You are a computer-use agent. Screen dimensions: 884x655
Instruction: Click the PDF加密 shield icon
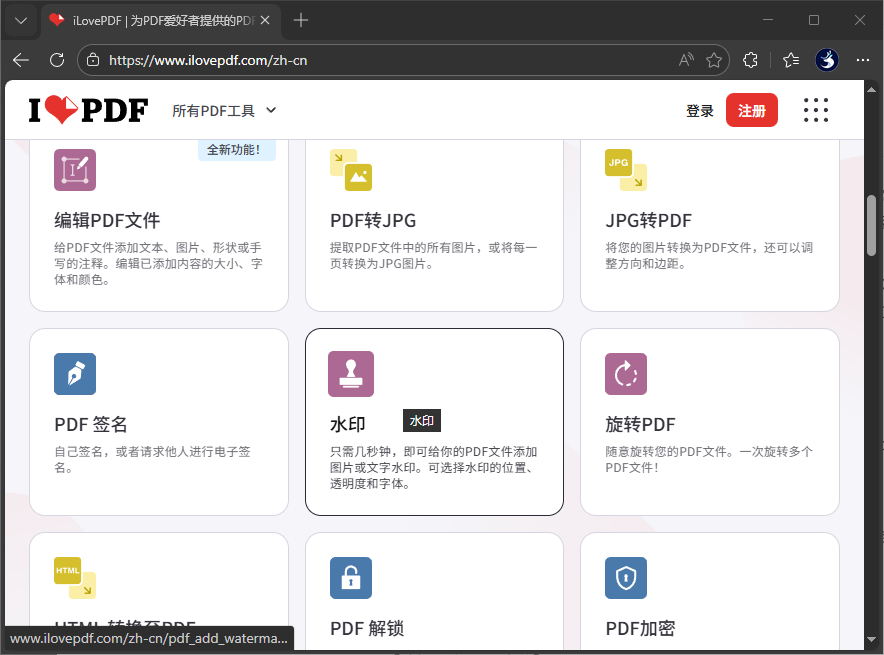(625, 577)
